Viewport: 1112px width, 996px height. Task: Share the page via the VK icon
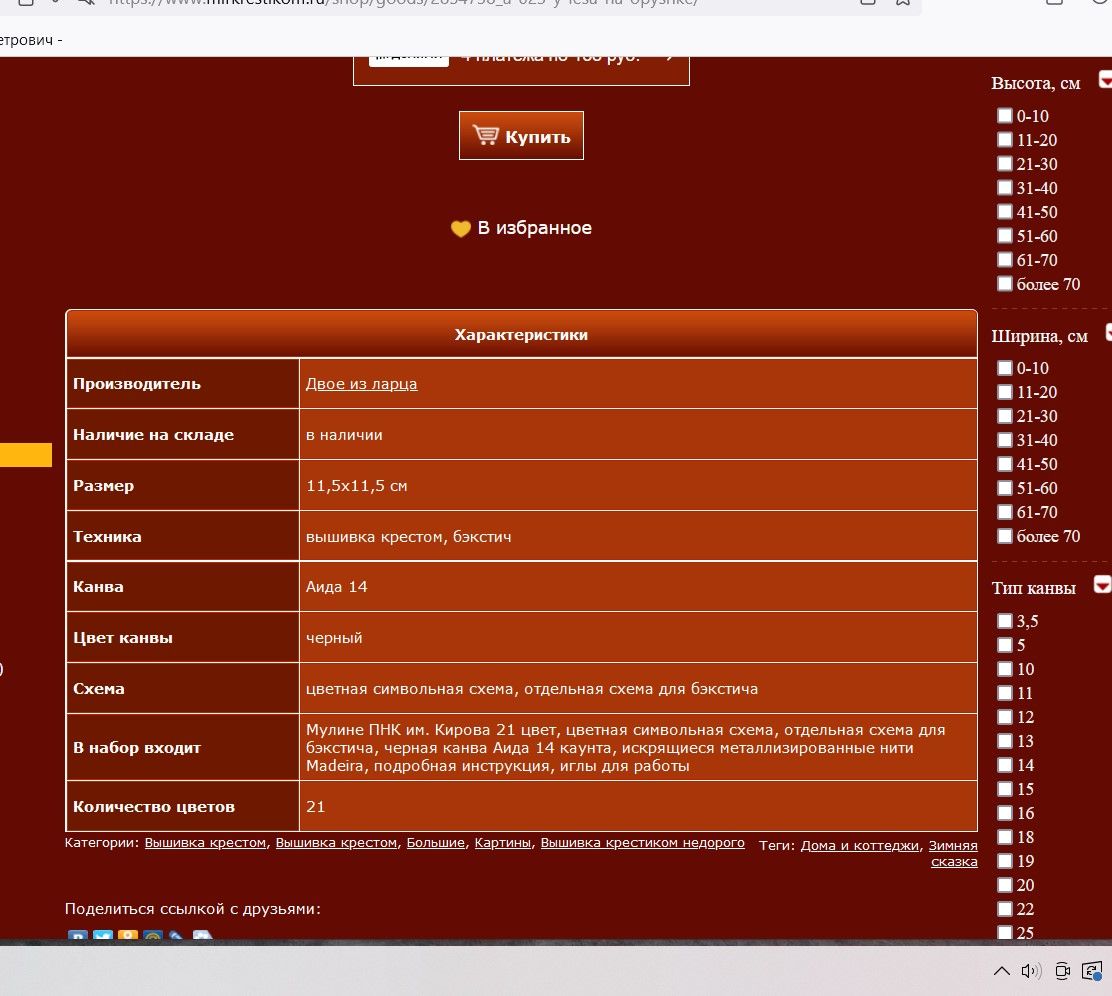[x=78, y=938]
